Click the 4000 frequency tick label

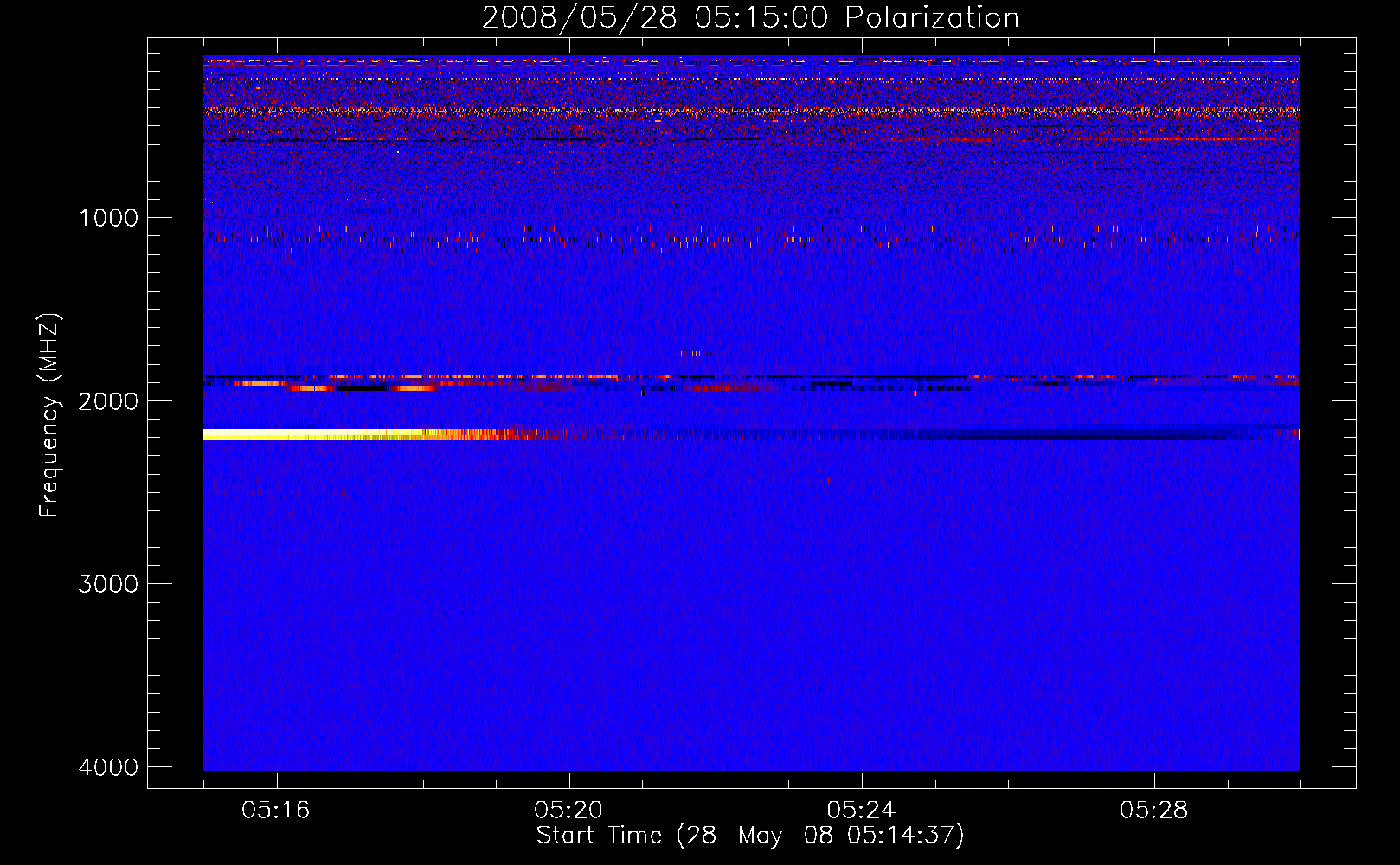(108, 767)
